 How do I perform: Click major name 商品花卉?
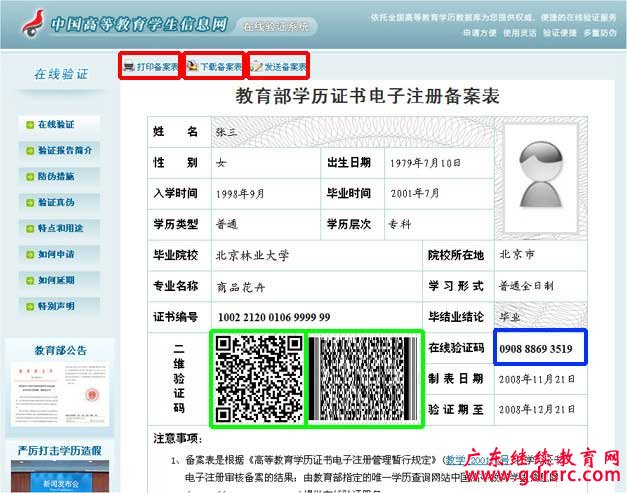coord(241,287)
